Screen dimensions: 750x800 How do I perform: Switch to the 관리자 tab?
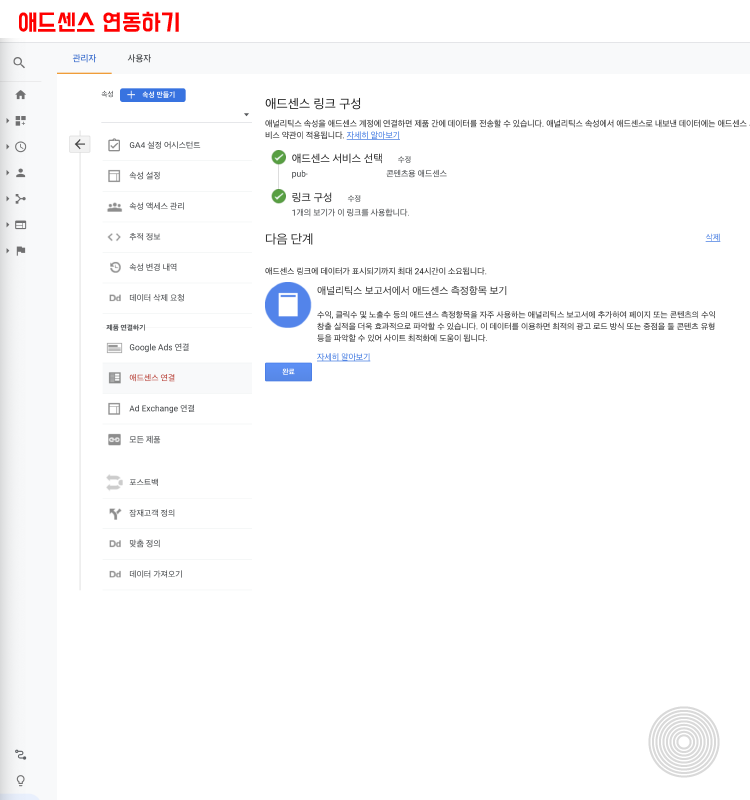(84, 59)
